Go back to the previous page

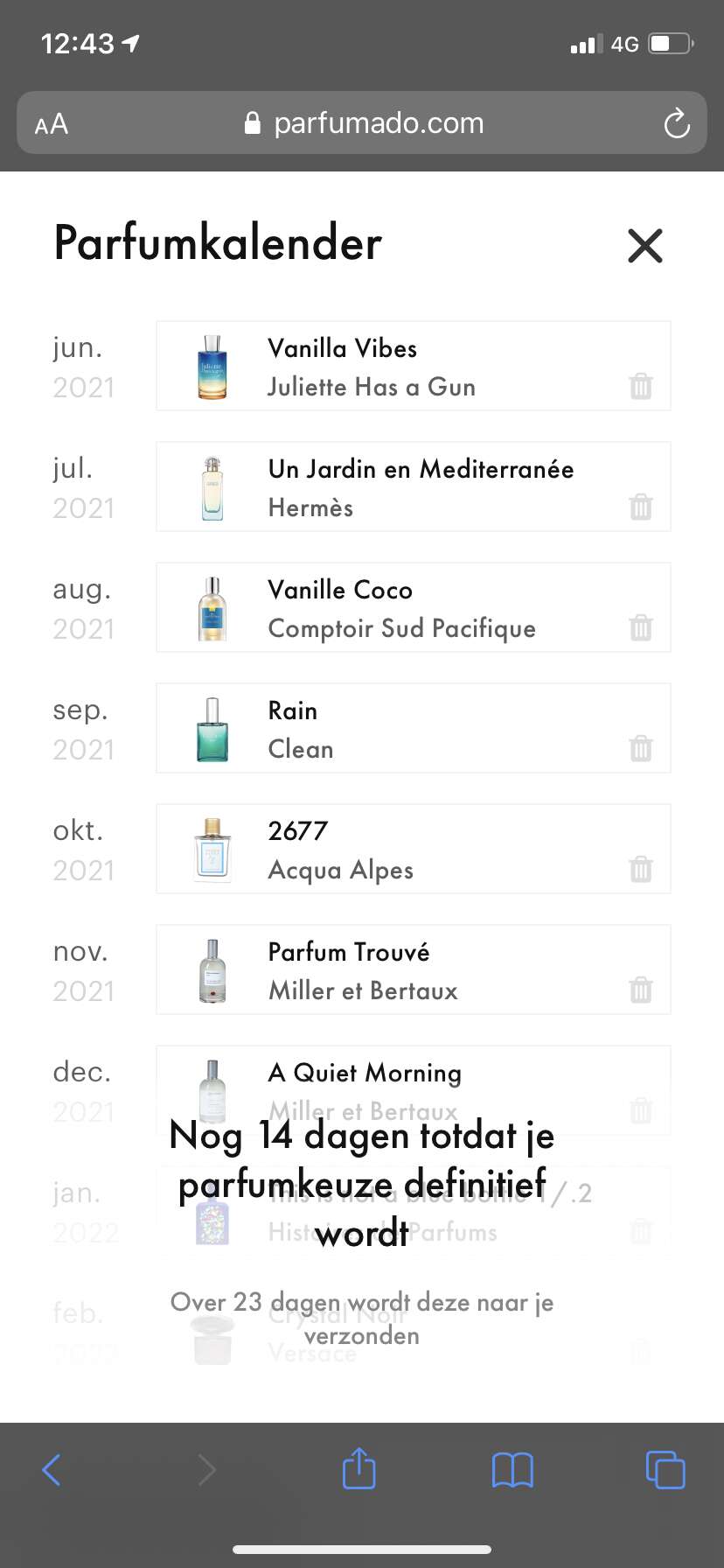point(52,1470)
